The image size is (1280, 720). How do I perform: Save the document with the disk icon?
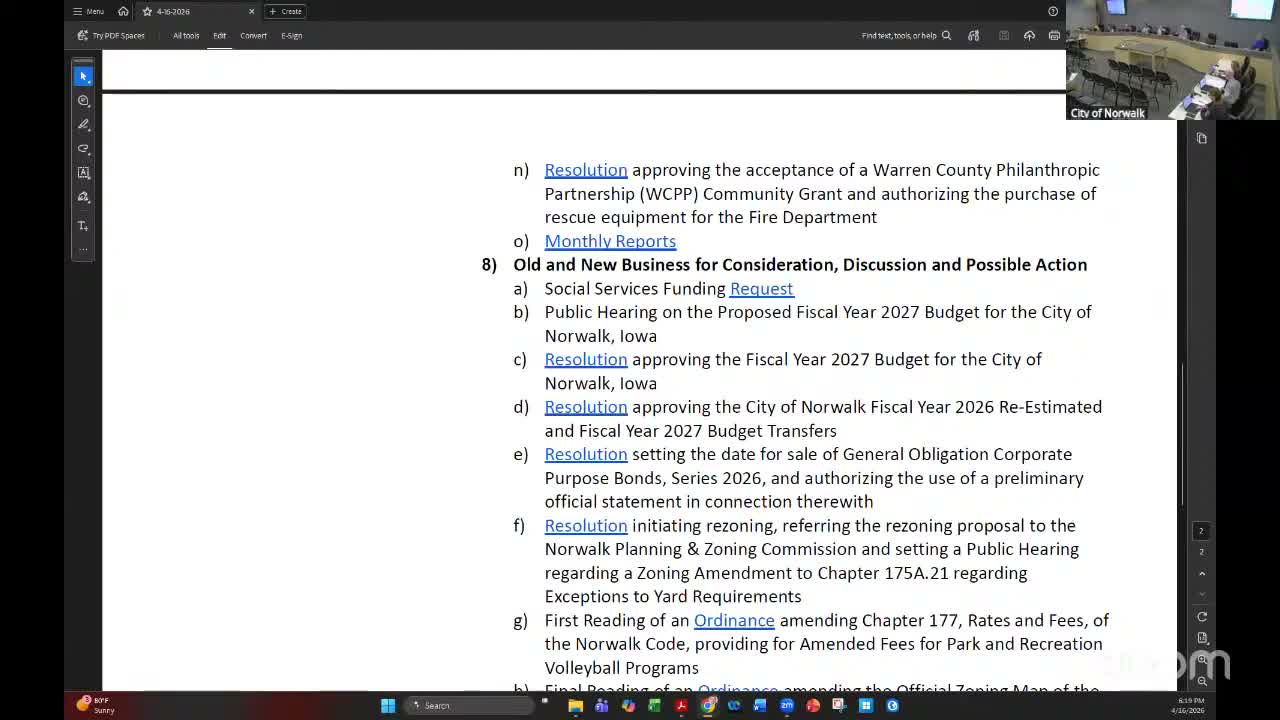(x=1004, y=35)
